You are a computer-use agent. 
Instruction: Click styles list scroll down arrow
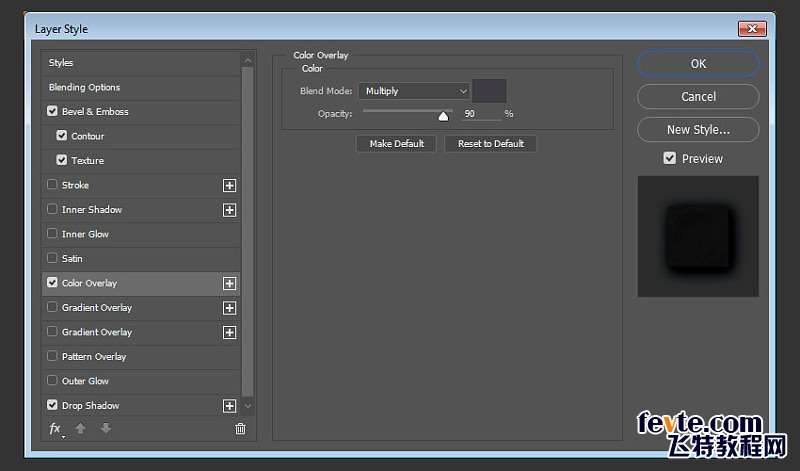click(248, 406)
